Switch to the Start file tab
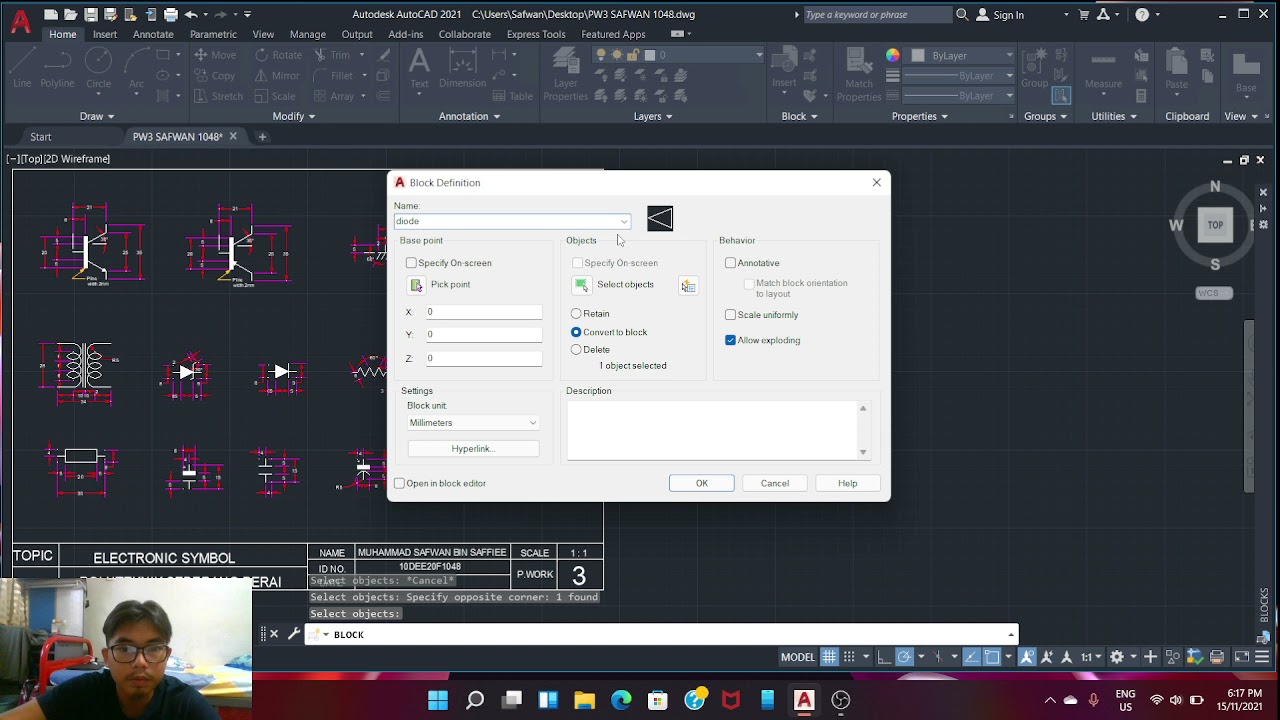This screenshot has width=1280, height=720. click(40, 137)
